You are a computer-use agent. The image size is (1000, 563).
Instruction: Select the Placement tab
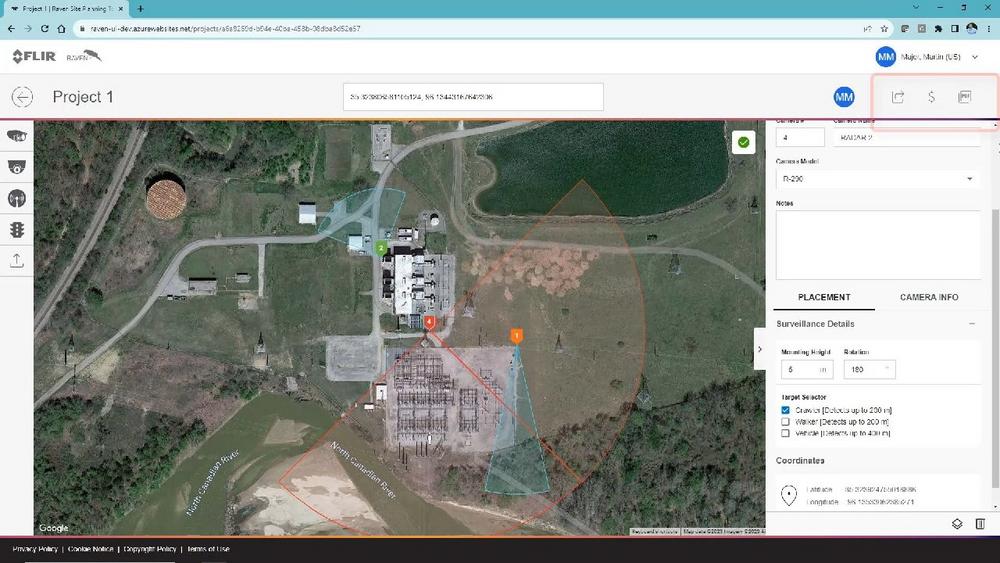[824, 297]
